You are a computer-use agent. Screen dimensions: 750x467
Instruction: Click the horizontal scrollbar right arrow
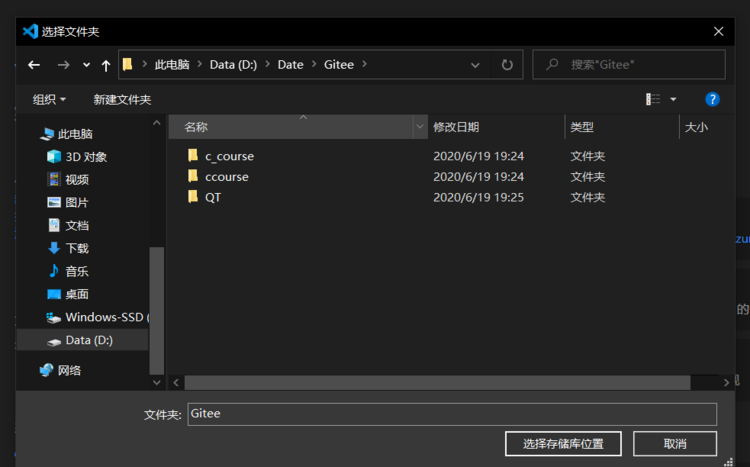pyautogui.click(x=726, y=382)
